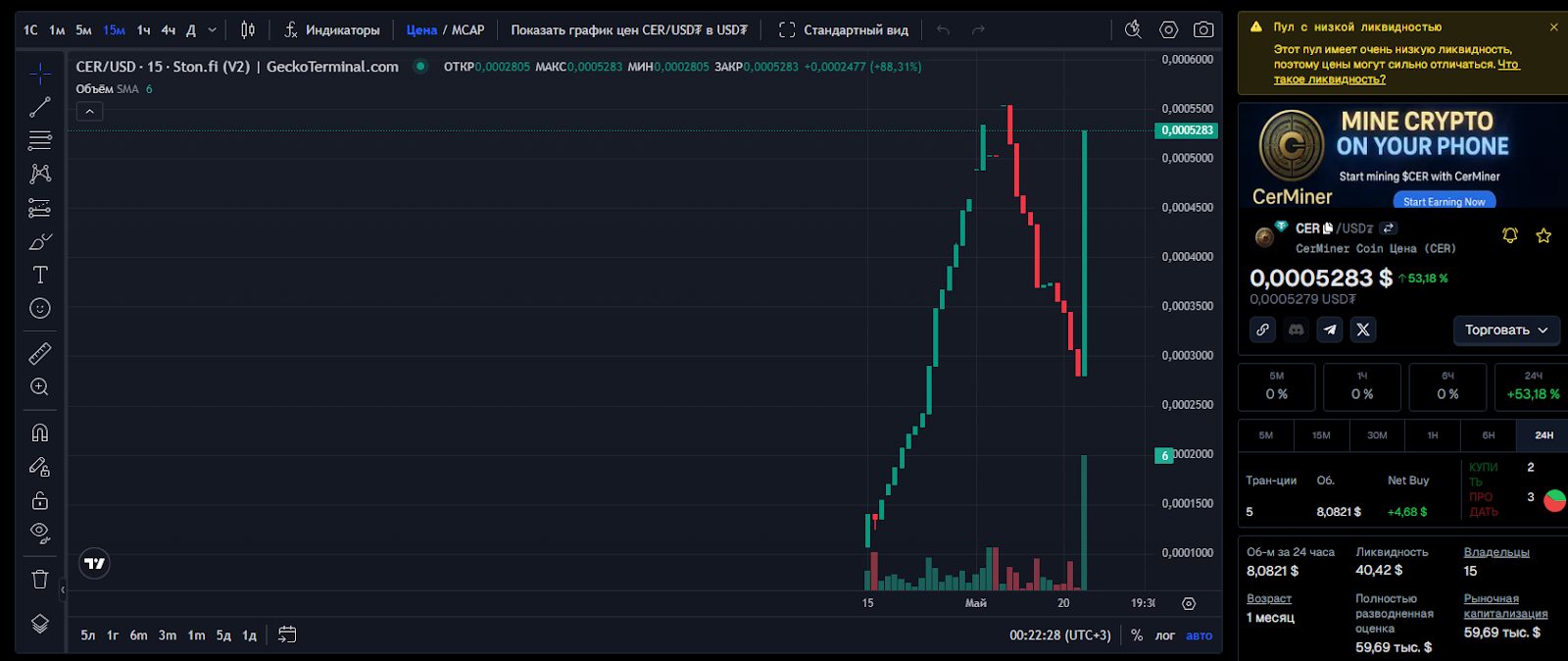Select the 1С timeframe

coord(30,30)
